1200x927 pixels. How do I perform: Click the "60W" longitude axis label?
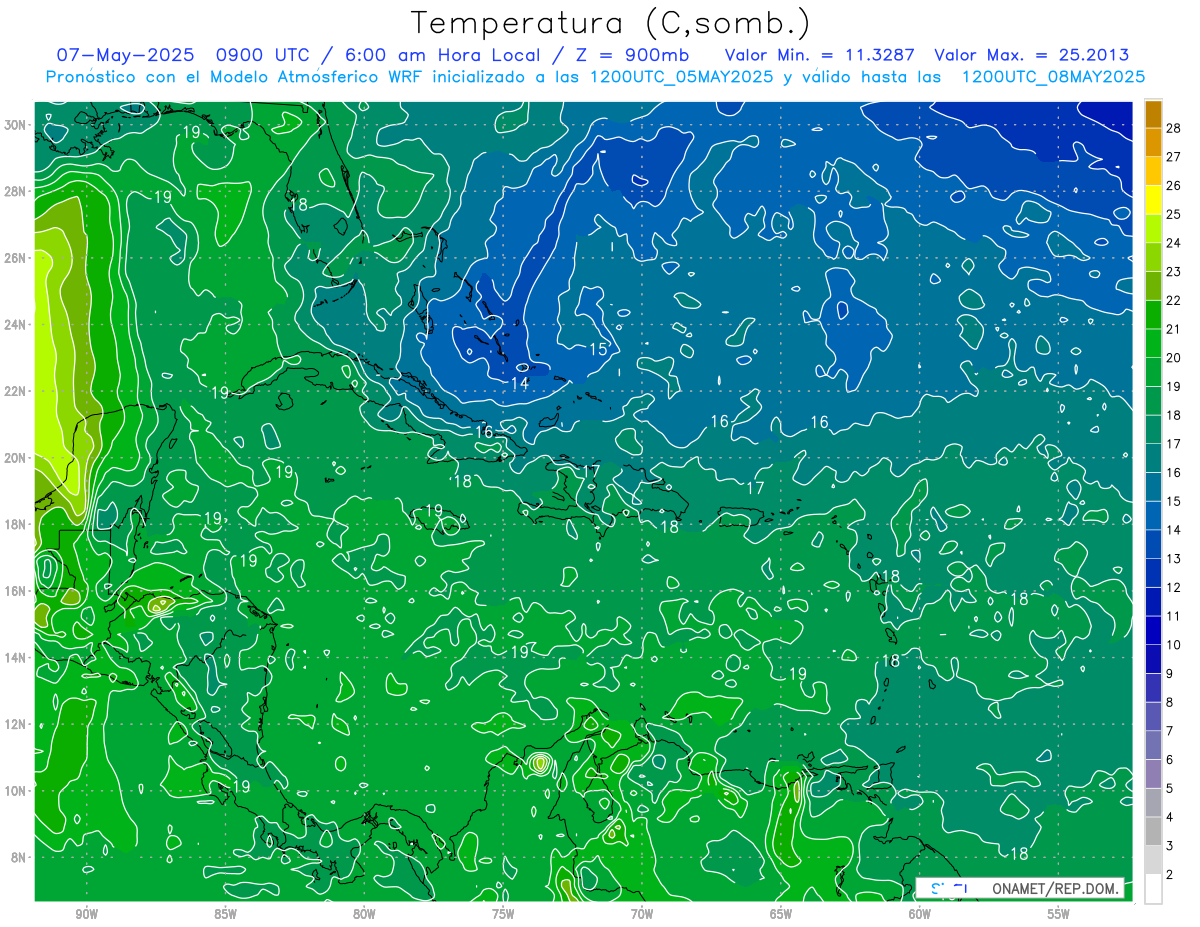920,914
